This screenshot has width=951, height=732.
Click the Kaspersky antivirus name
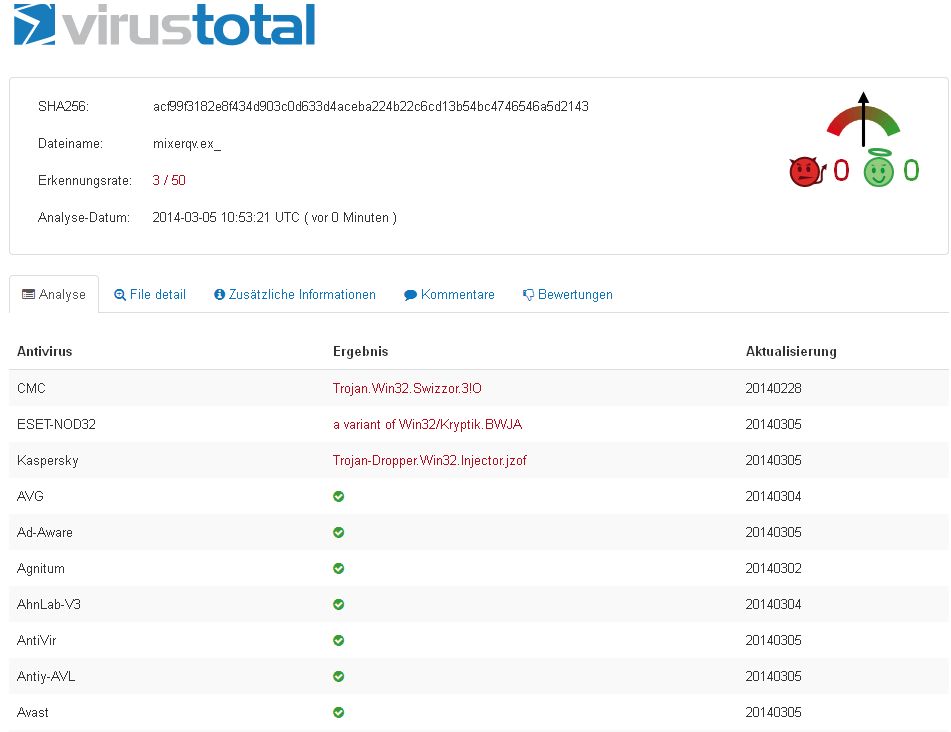(x=47, y=460)
